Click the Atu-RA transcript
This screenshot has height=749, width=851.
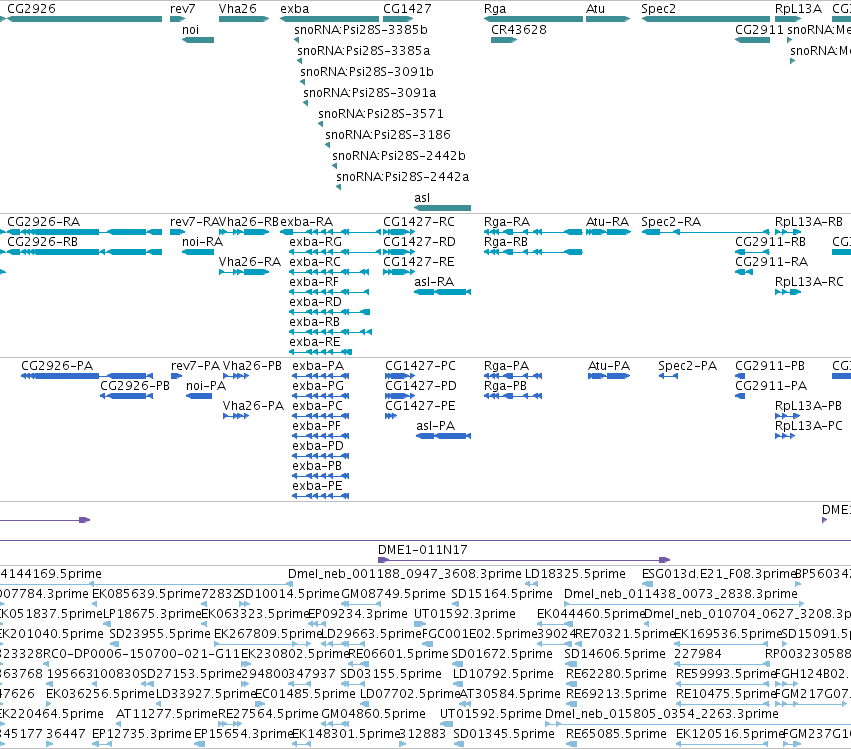(x=608, y=232)
